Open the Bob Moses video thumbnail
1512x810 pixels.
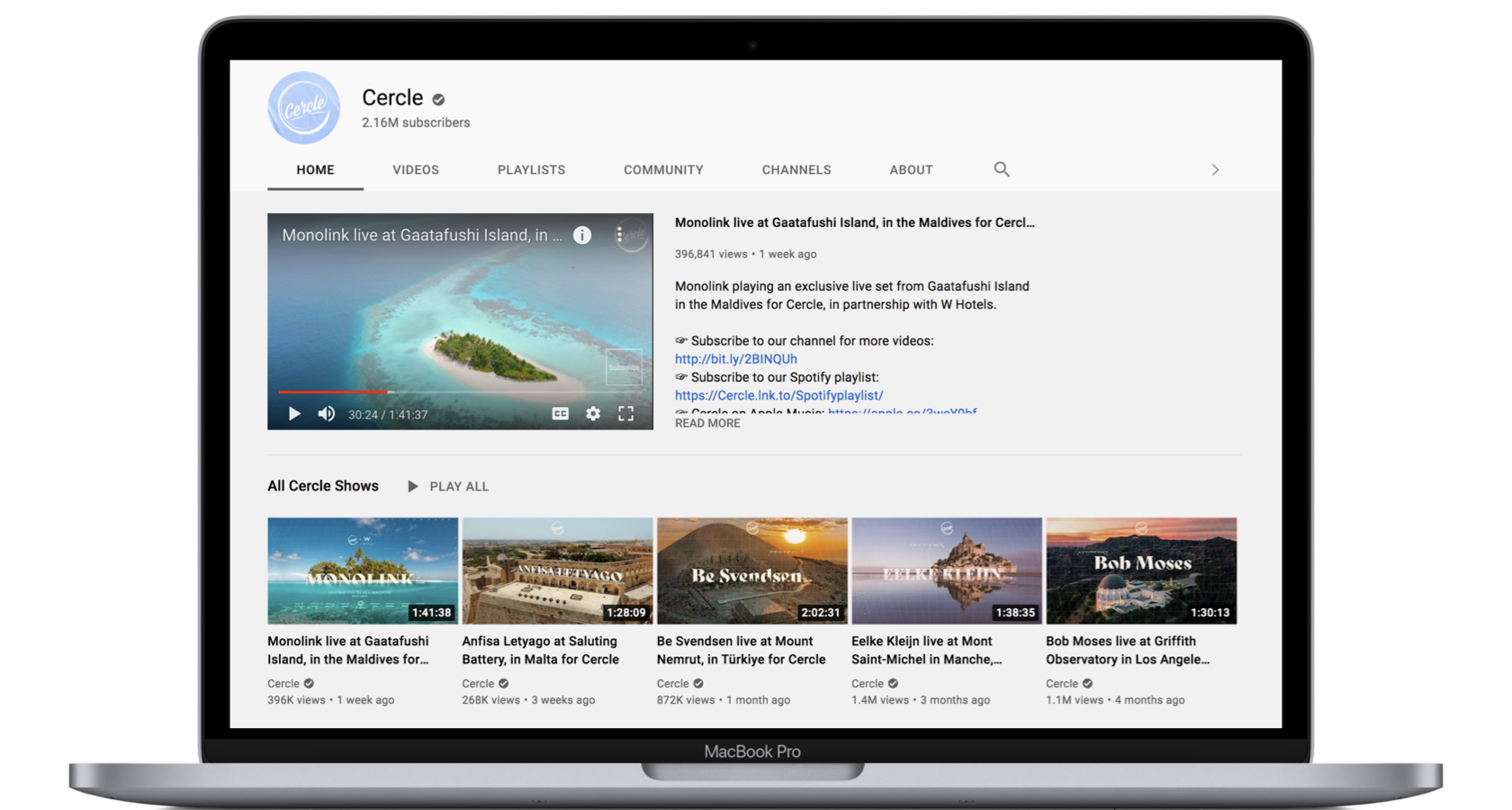click(1141, 571)
